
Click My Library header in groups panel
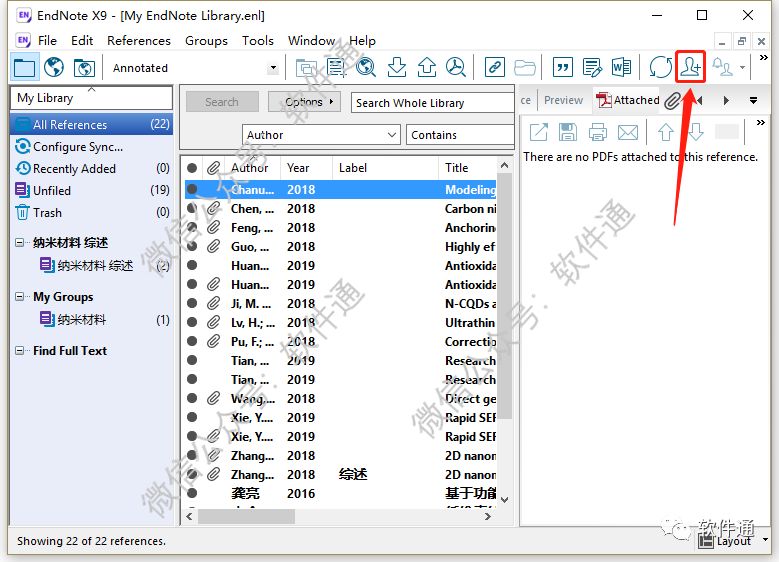click(91, 98)
